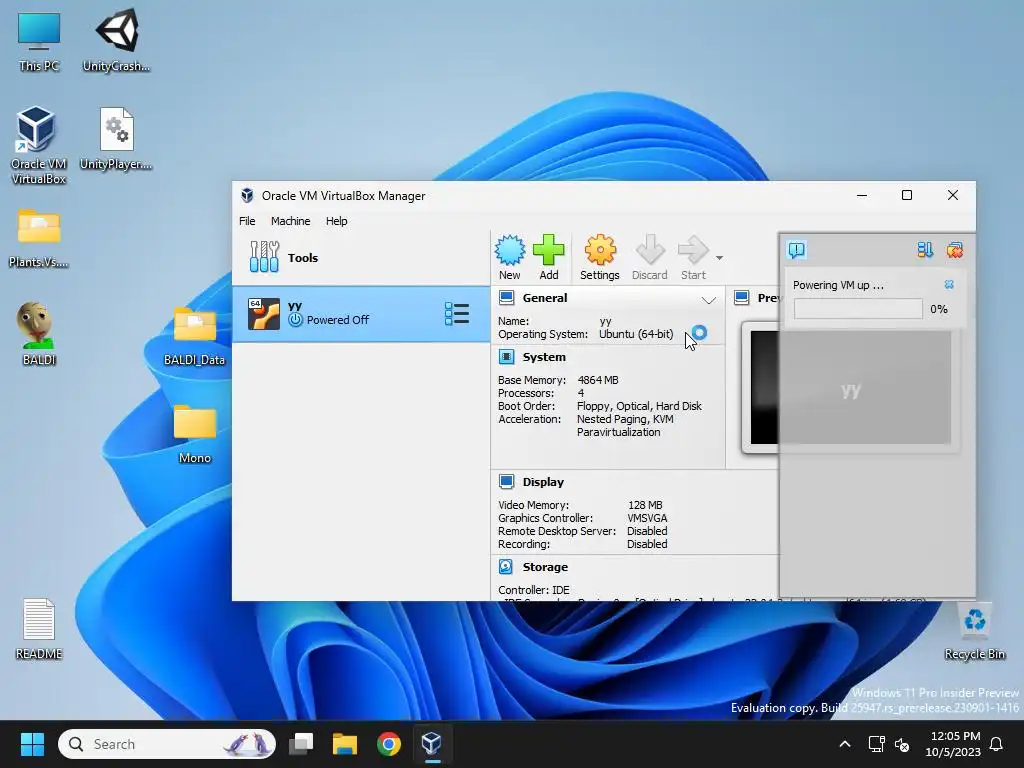This screenshot has width=1024, height=768.
Task: Select the Mono folder on desktop
Action: pyautogui.click(x=195, y=434)
